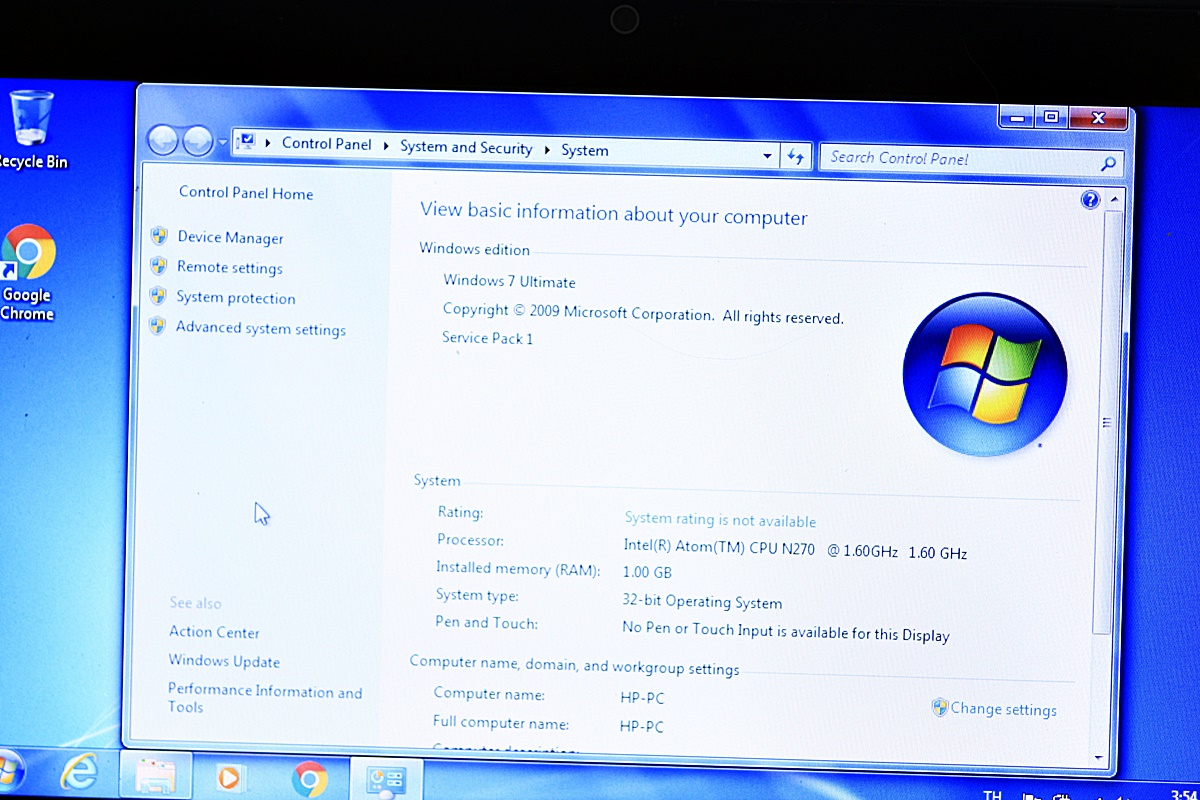
Task: Open Windows Media Player taskbar icon
Action: click(230, 777)
